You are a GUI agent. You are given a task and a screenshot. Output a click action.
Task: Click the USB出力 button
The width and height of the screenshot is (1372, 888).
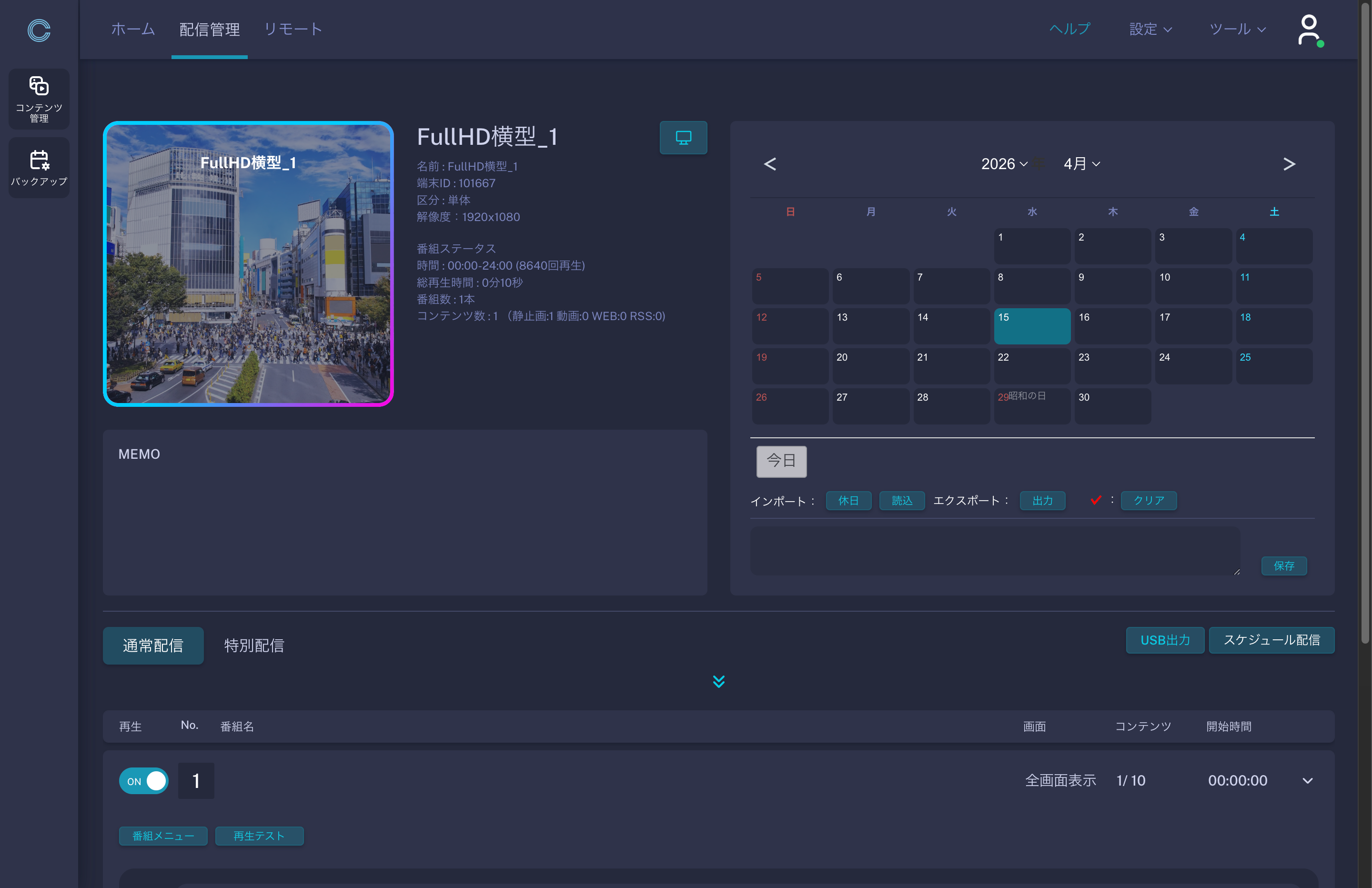(x=1164, y=640)
